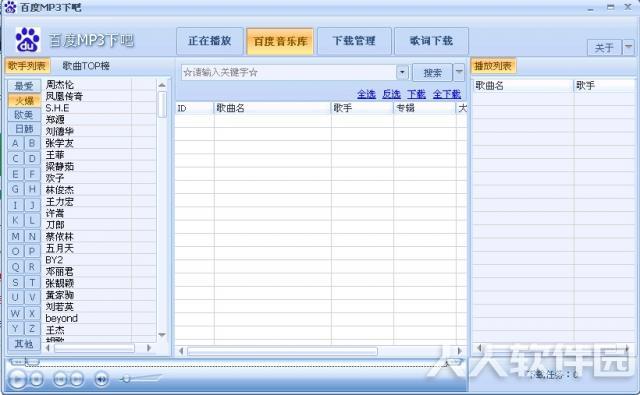
Task: Filter artists by letter A
Action: (15, 143)
